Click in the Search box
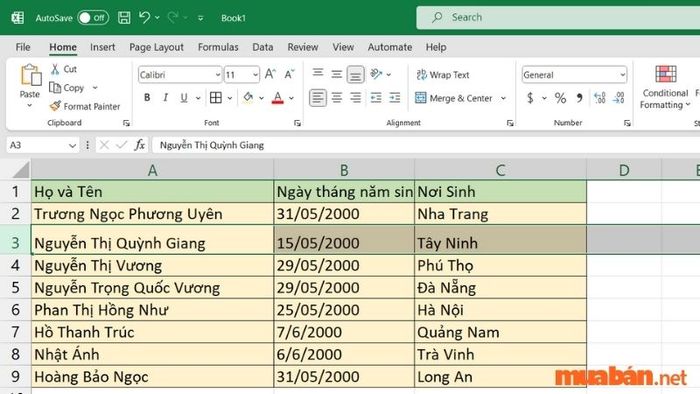The width and height of the screenshot is (700, 394). click(x=558, y=17)
